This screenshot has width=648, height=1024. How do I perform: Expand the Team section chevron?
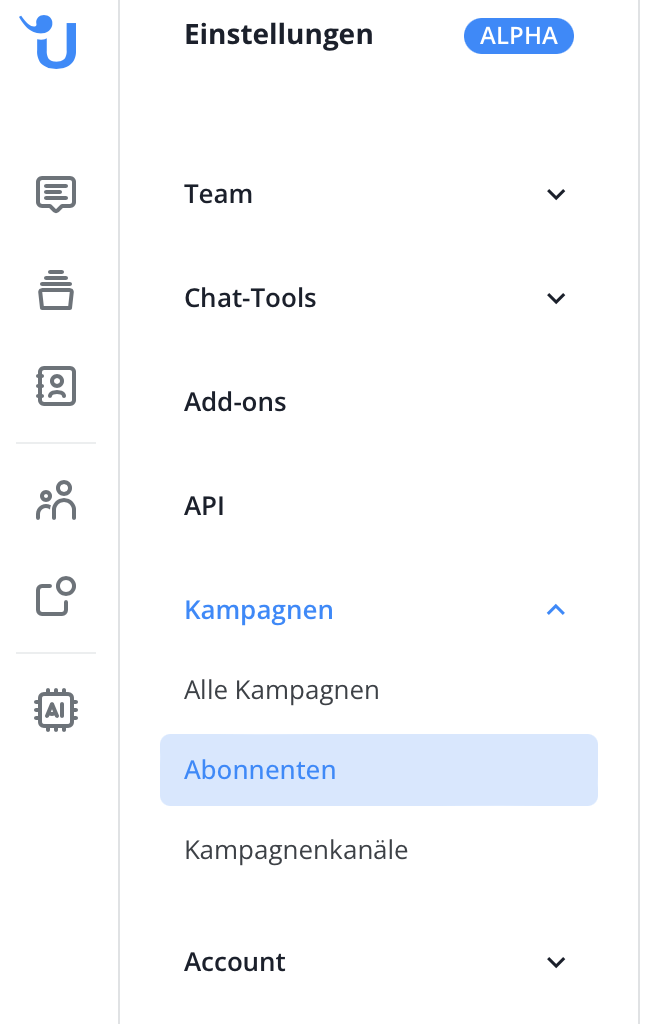tap(556, 194)
